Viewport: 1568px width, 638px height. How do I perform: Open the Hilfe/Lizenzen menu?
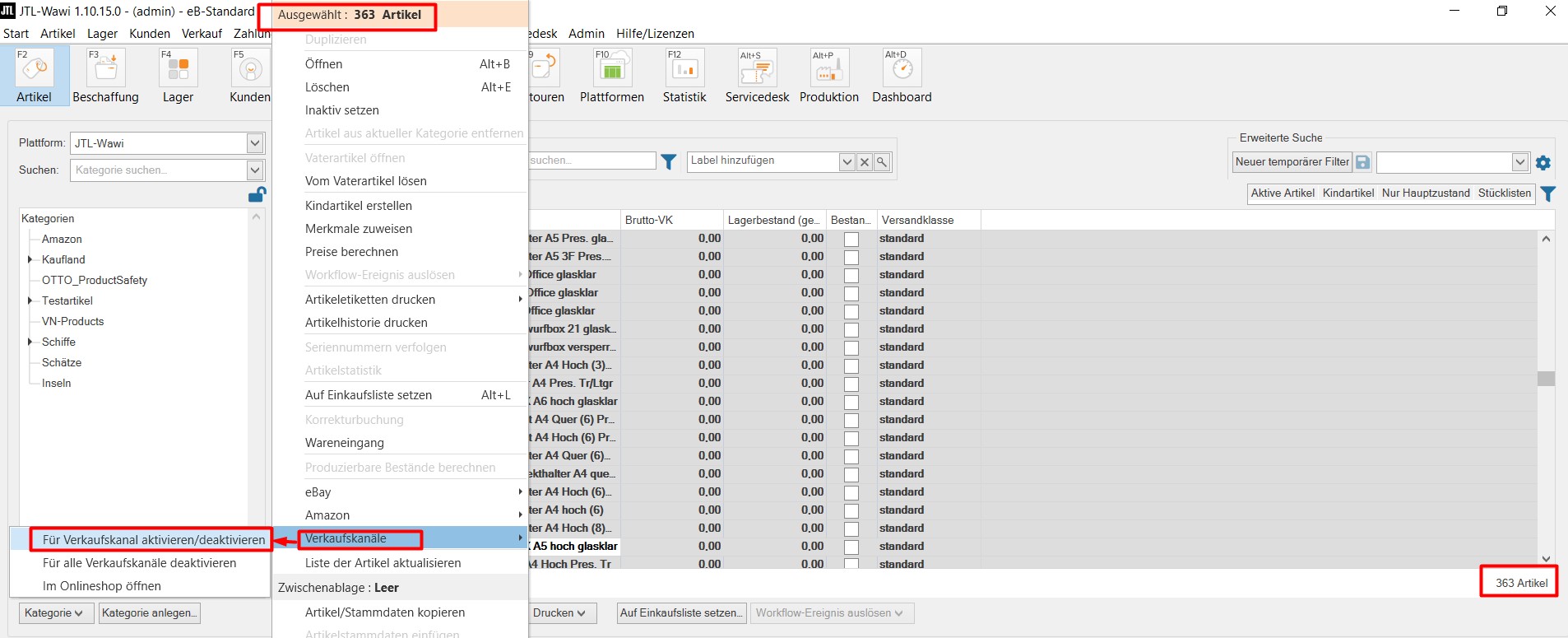655,34
